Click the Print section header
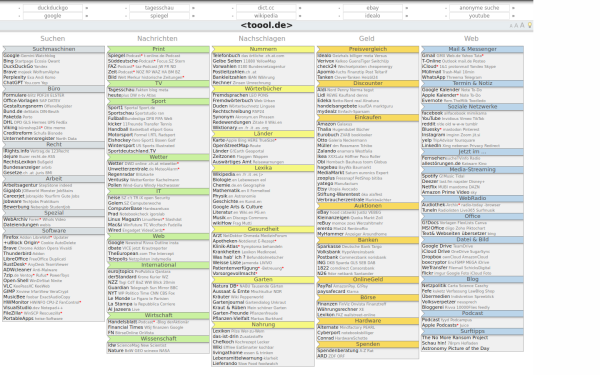Viewport: 600px width, 375px height. click(158, 49)
